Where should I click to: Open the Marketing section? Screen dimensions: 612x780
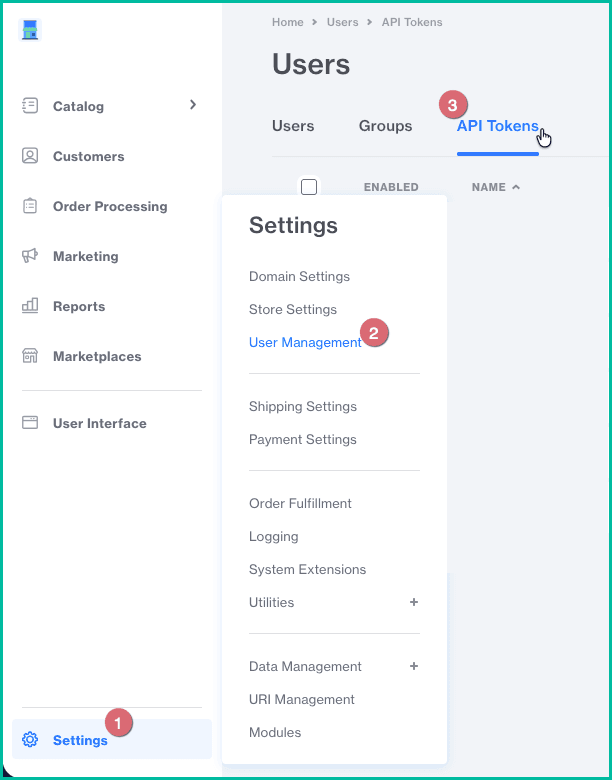point(86,257)
